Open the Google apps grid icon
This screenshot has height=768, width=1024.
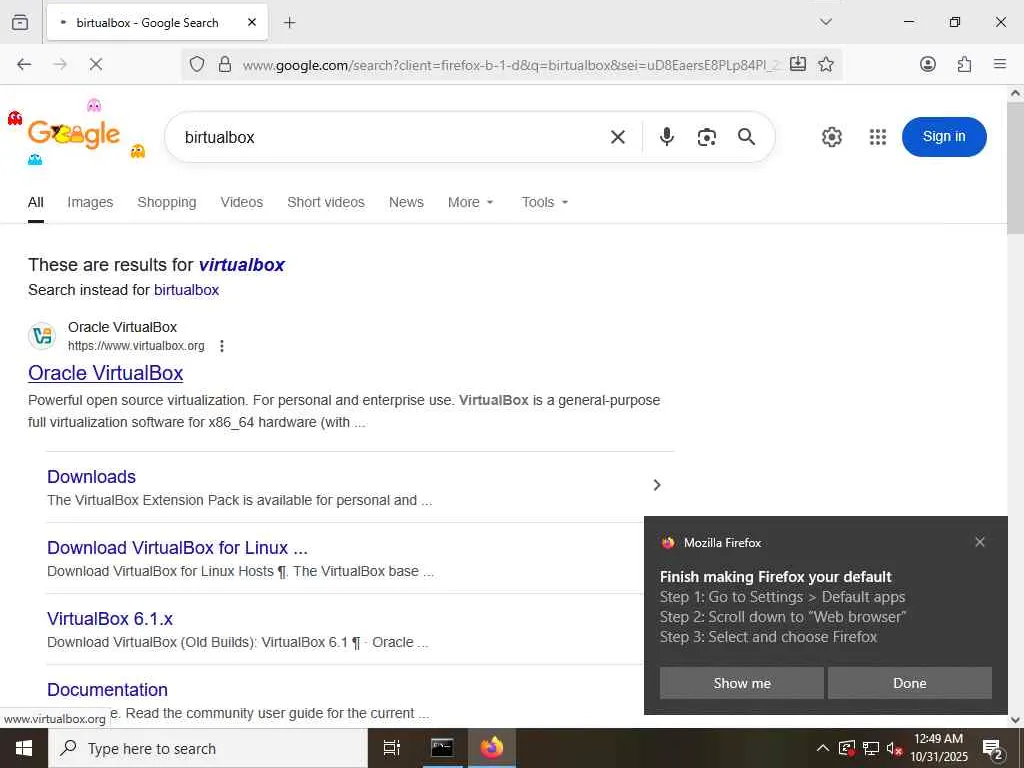point(878,136)
